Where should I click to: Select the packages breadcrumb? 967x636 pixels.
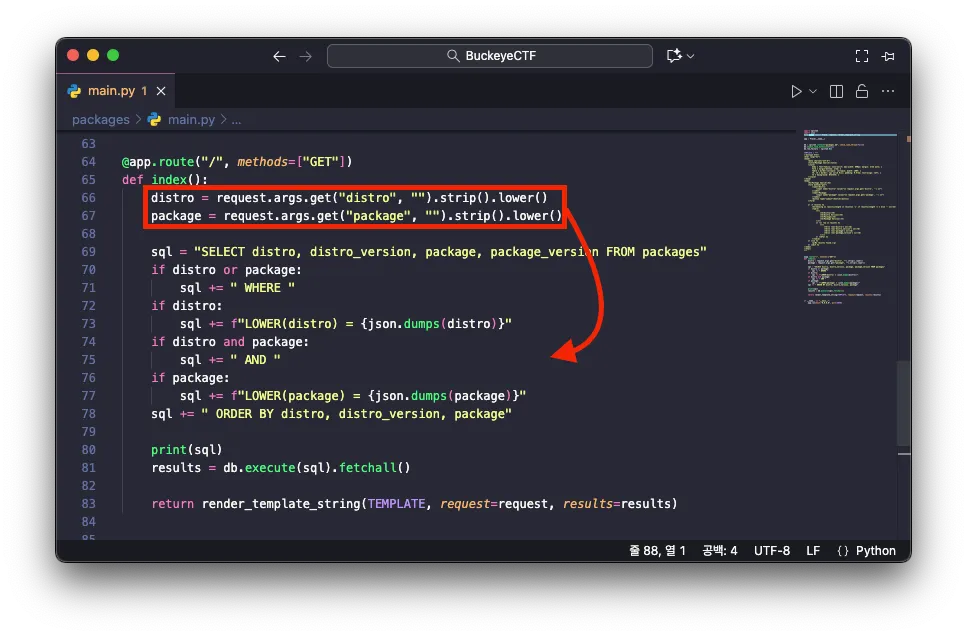pos(101,120)
